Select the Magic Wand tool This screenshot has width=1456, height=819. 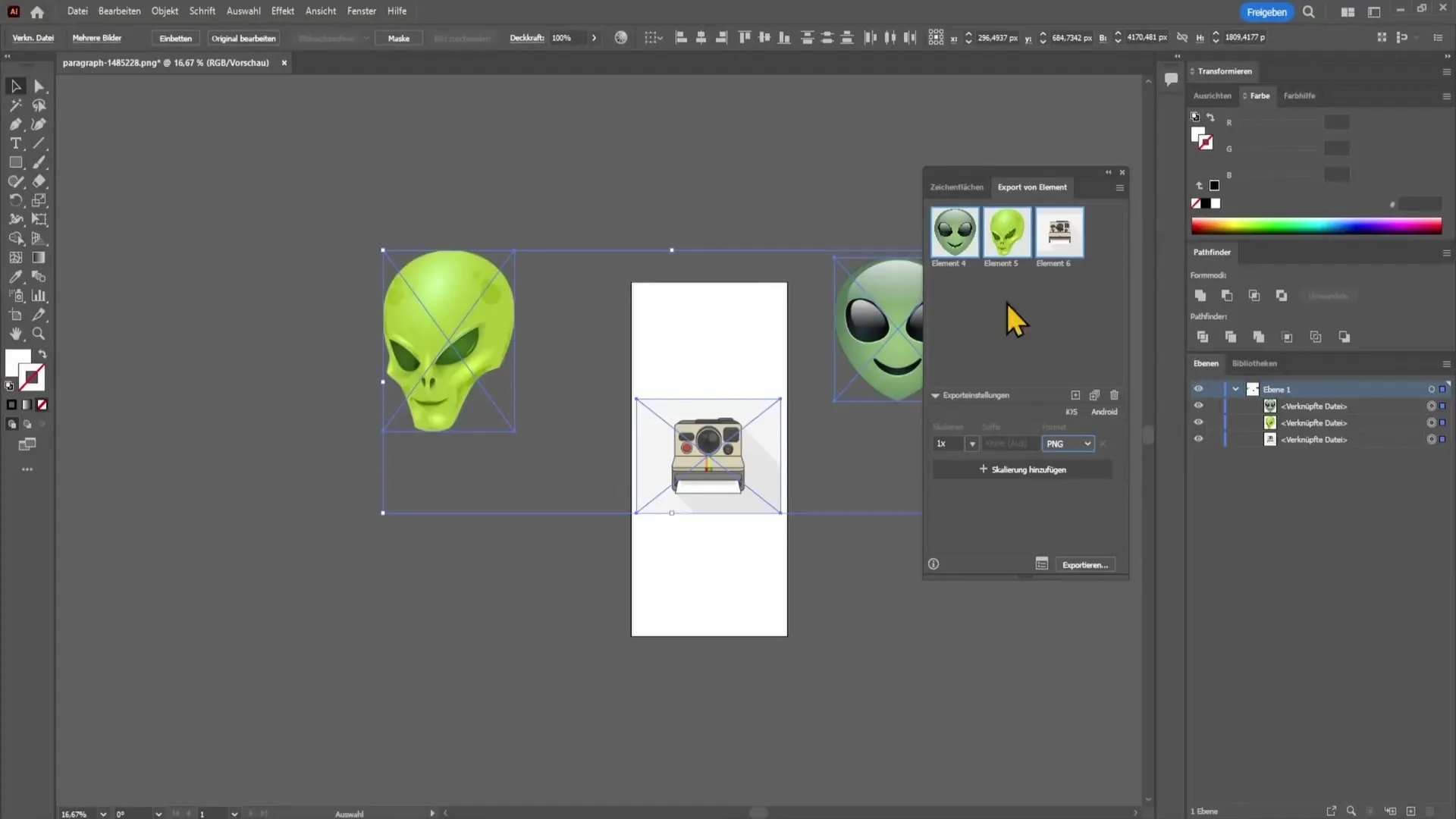(15, 105)
